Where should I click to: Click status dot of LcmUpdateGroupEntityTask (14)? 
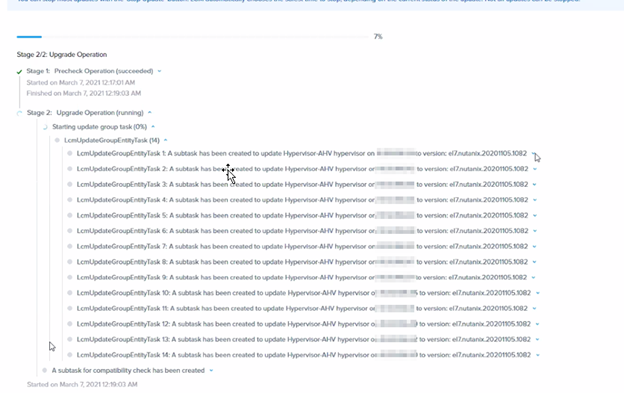57,140
